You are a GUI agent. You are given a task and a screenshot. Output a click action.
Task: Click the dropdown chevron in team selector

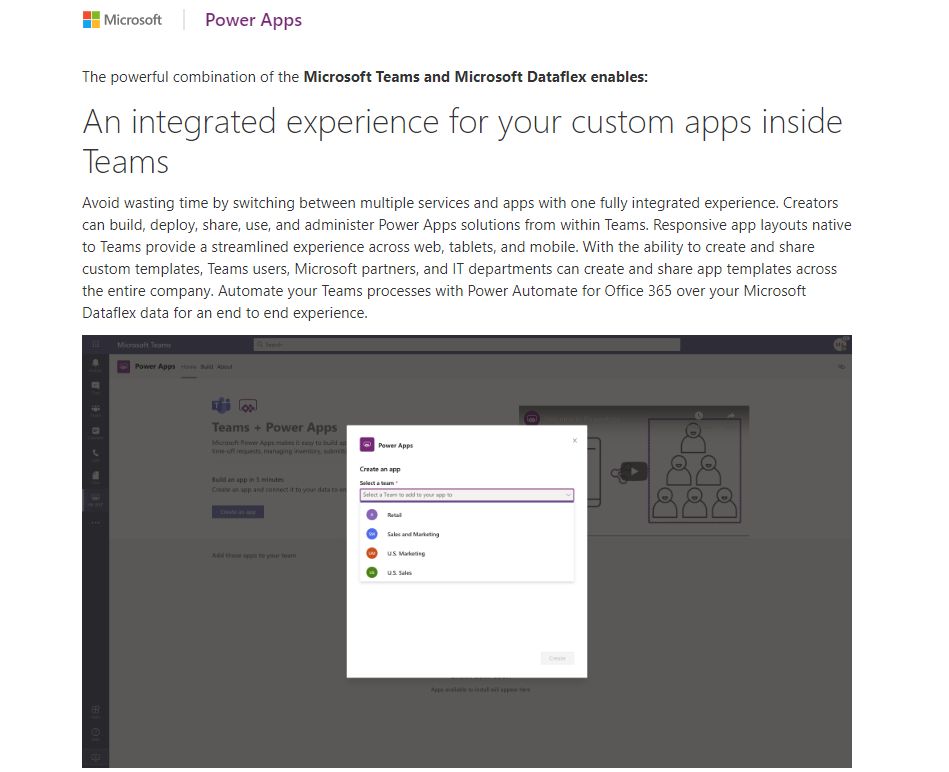[568, 495]
